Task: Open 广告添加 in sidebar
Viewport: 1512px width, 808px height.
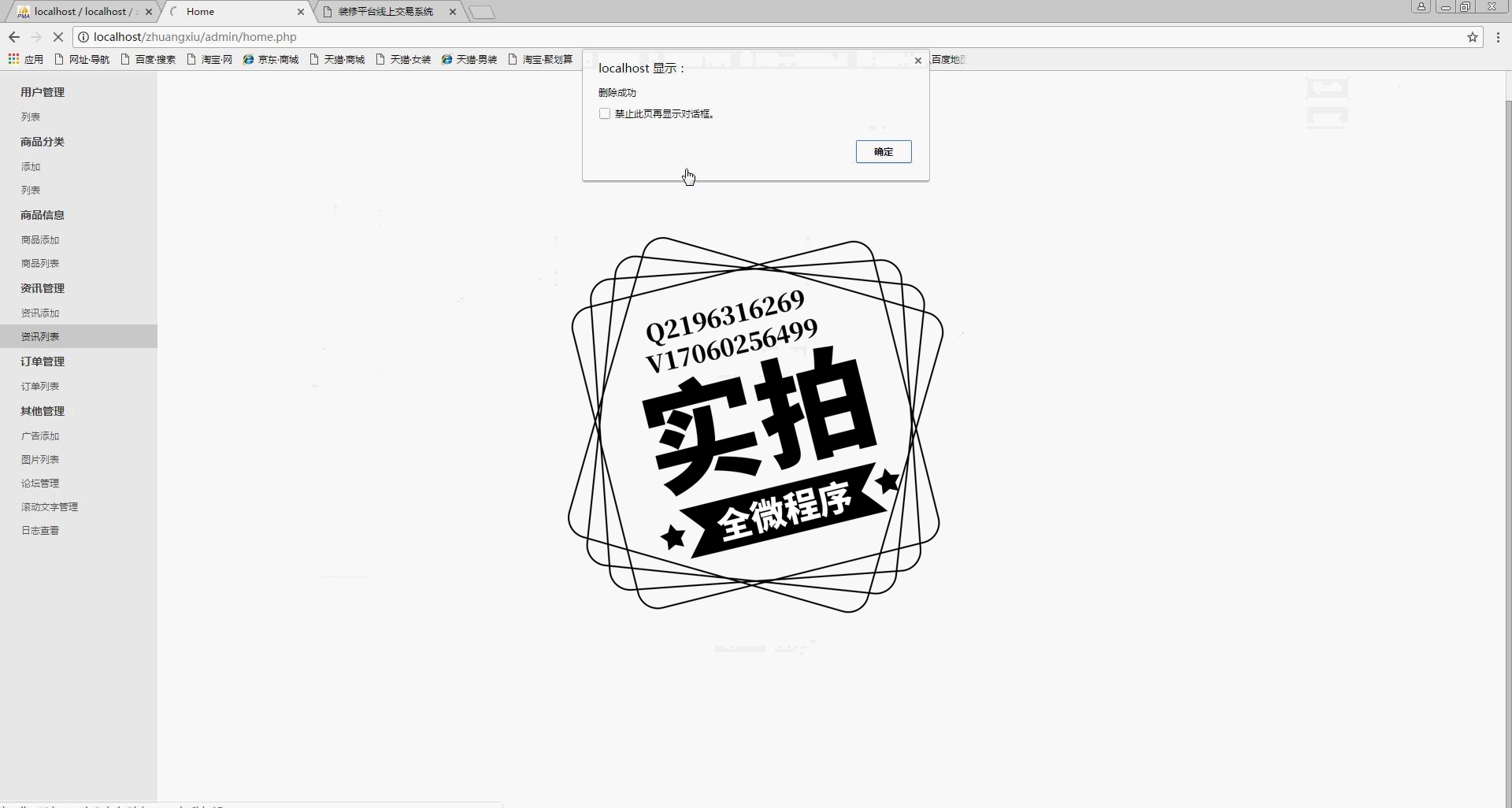Action: [x=40, y=436]
